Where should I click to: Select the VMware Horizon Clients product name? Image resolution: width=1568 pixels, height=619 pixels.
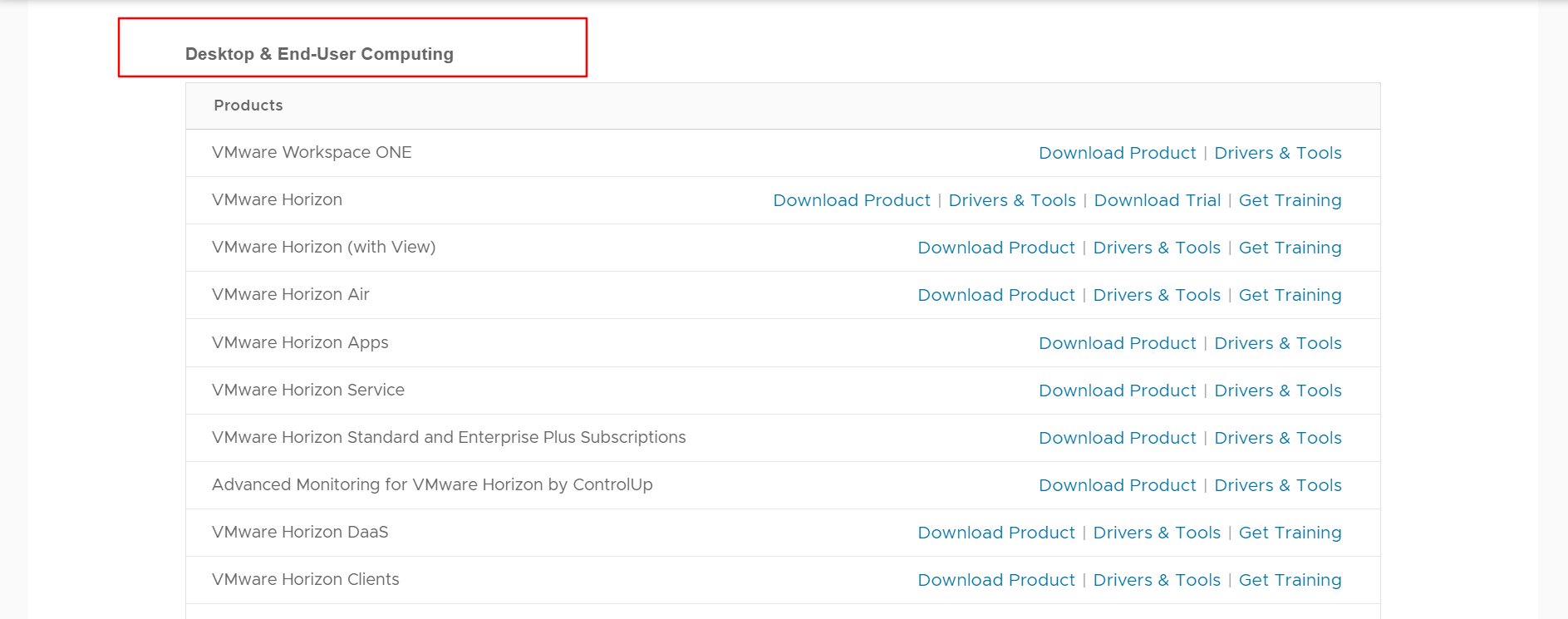tap(306, 579)
